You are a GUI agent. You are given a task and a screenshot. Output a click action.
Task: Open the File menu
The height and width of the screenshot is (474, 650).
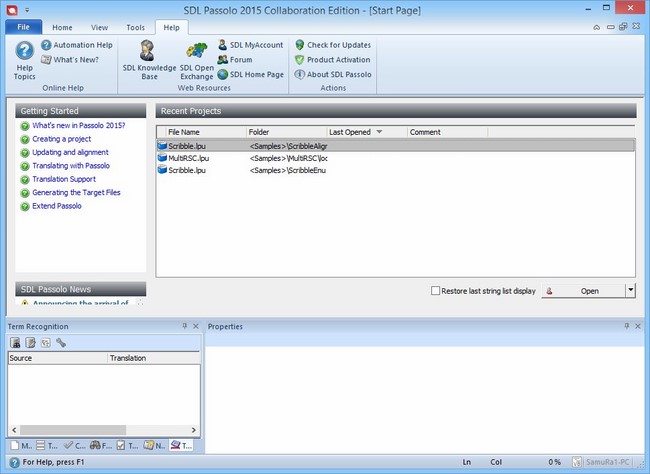click(24, 27)
